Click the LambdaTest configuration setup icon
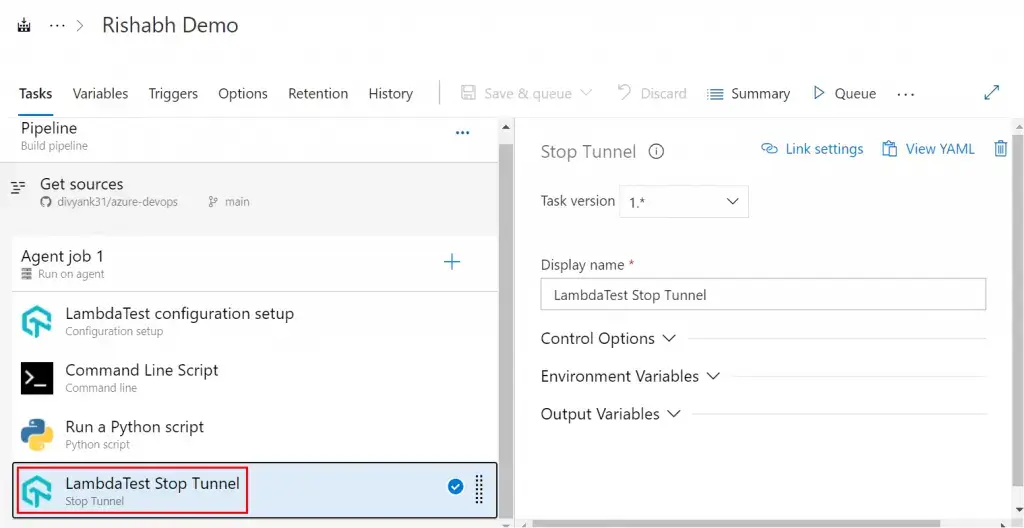 (x=37, y=321)
